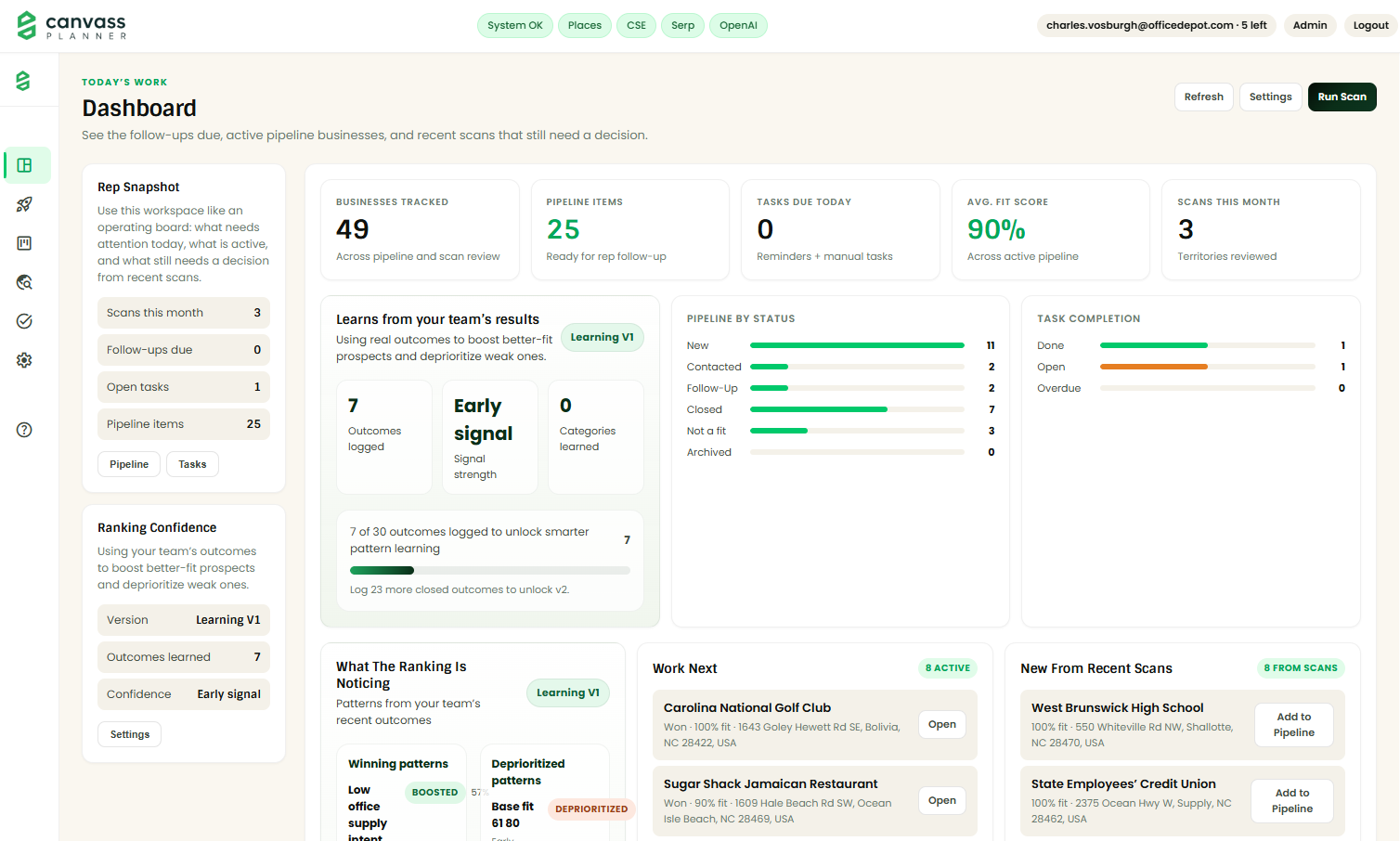Click the outcomes logged progress bar
This screenshot has height=841, width=1400.
tap(490, 570)
